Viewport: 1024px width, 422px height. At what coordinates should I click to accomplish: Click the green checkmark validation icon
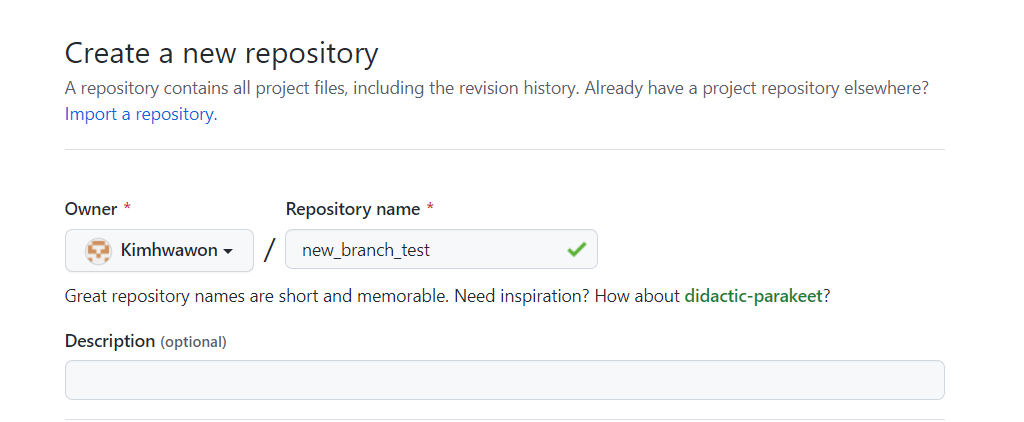(x=577, y=249)
